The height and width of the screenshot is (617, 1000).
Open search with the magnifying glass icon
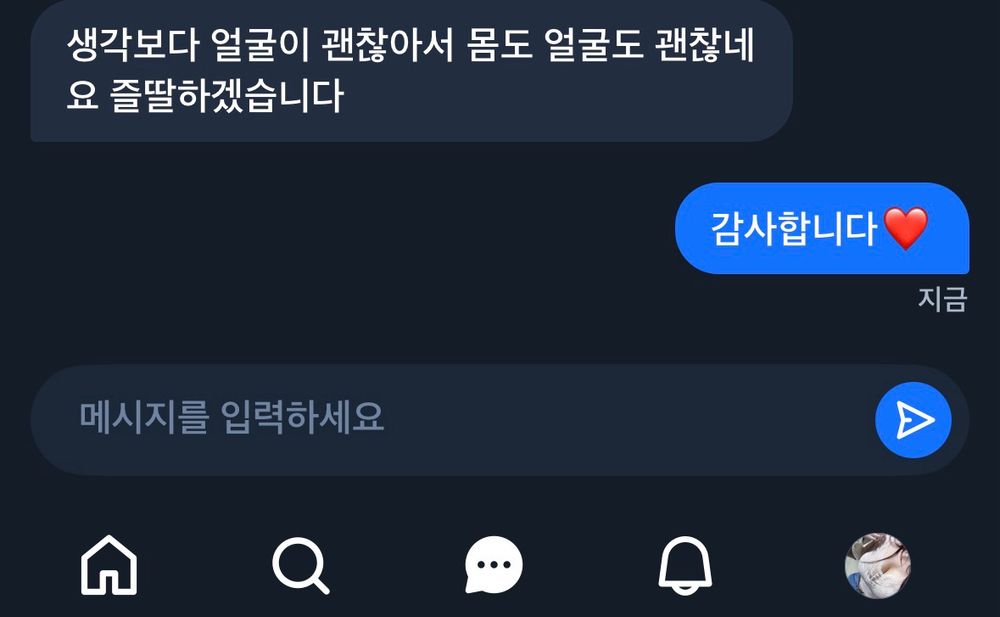point(300,565)
